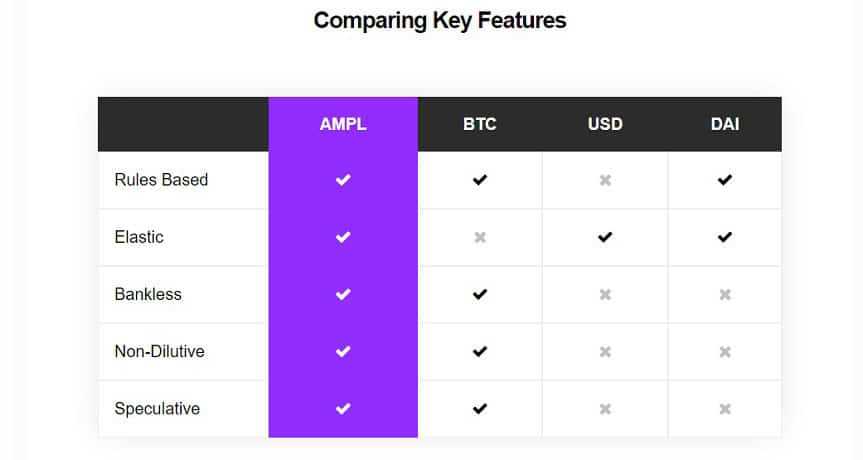
Task: Click the AMPL Speculative white checkmark
Action: pyautogui.click(x=343, y=408)
